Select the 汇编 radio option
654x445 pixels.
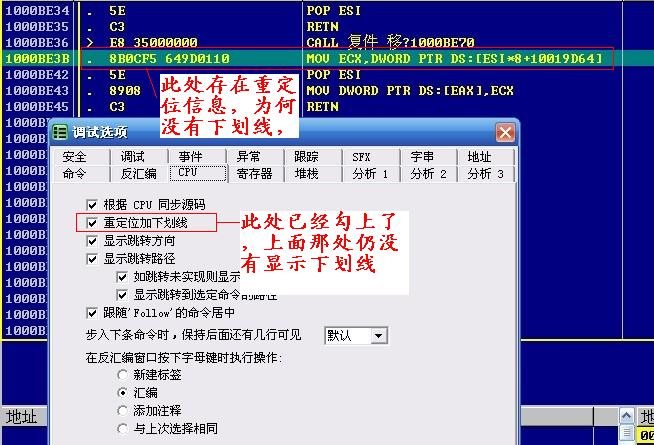point(122,392)
